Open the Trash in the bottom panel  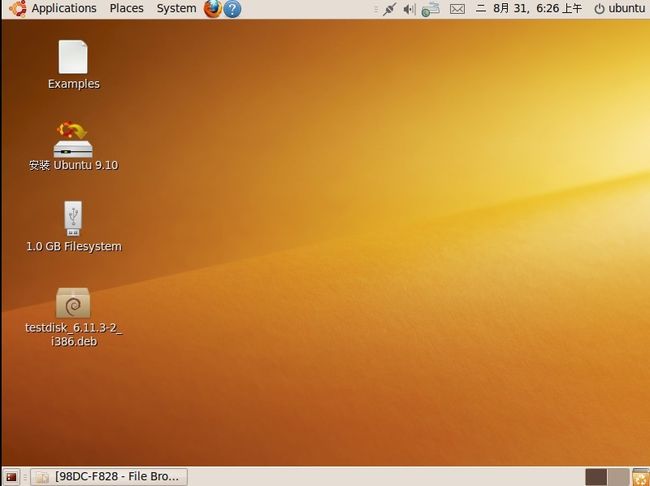640,477
